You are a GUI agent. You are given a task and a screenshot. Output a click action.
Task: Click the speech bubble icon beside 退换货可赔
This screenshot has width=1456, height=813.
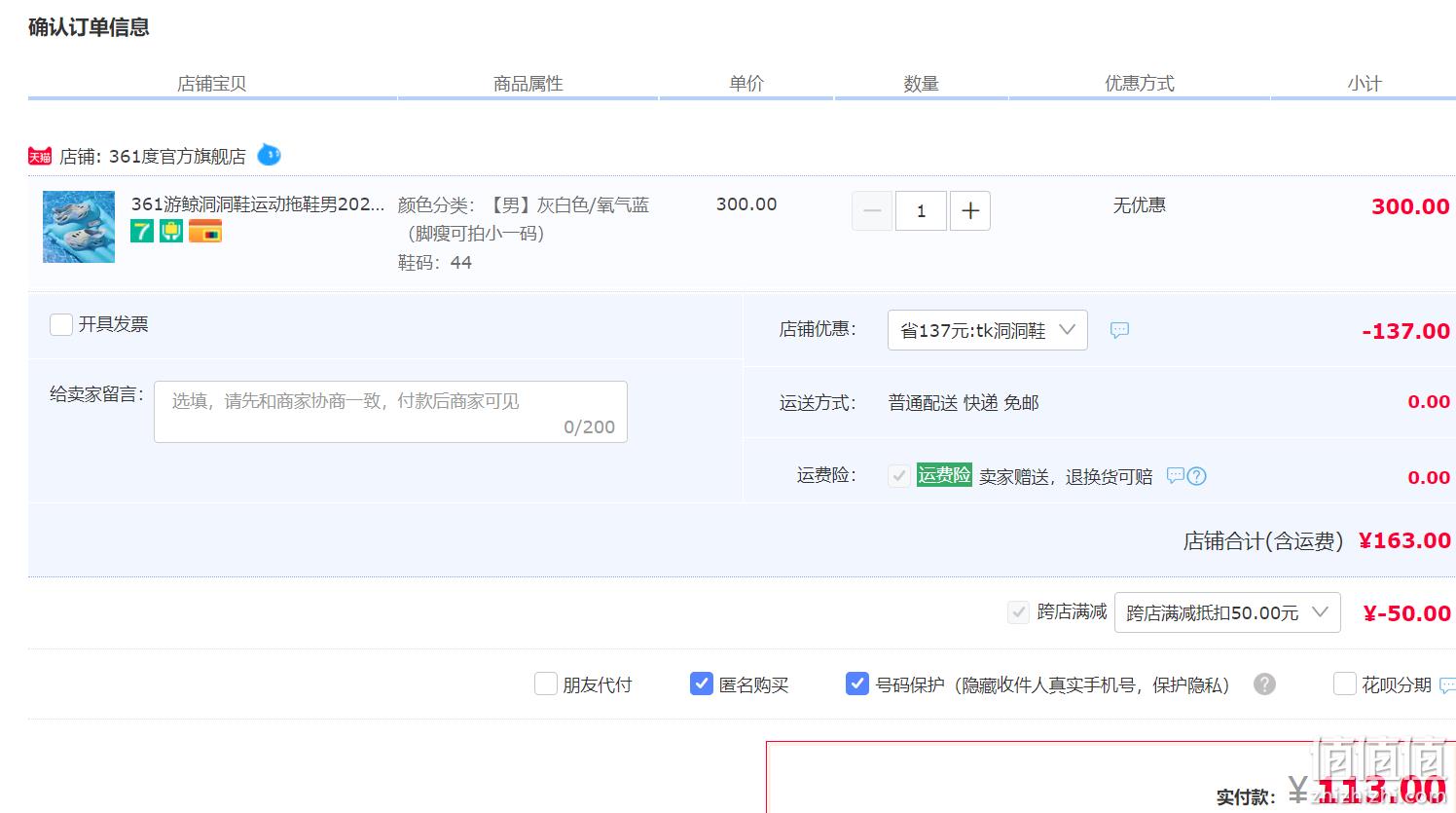pos(1176,475)
